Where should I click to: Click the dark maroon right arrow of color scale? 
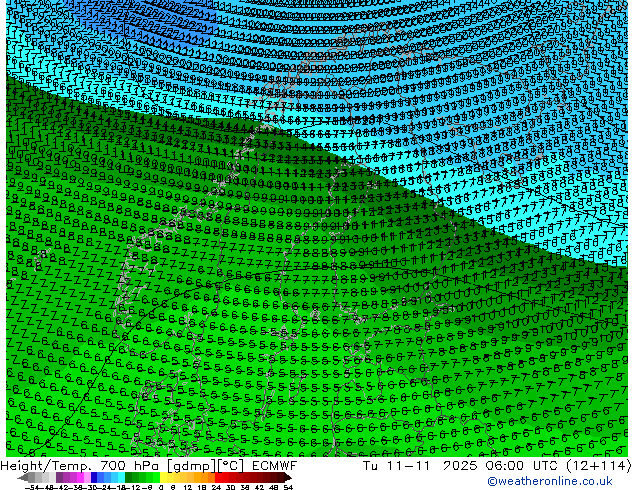pyautogui.click(x=287, y=477)
